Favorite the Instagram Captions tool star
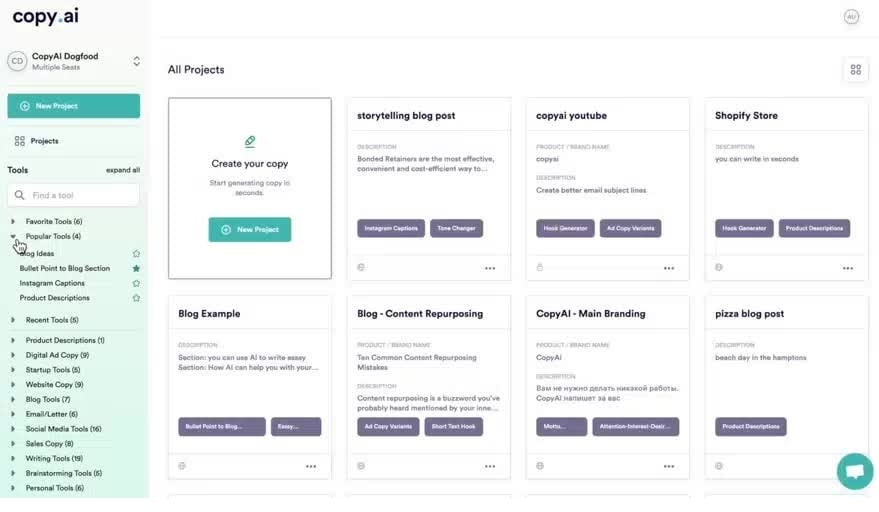This screenshot has height=512, width=879. point(137,283)
